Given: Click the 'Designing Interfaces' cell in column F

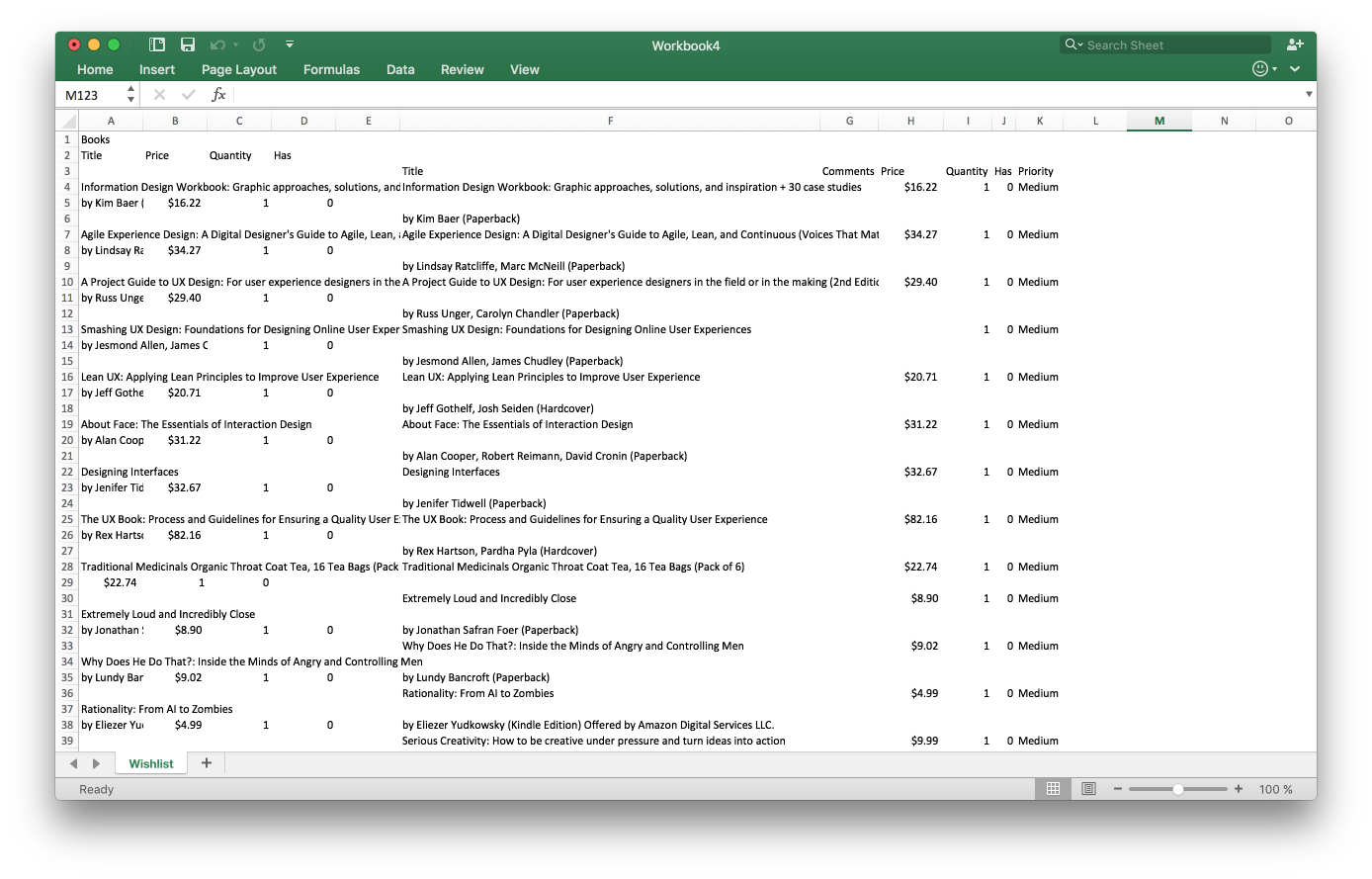Looking at the screenshot, I should [x=610, y=472].
